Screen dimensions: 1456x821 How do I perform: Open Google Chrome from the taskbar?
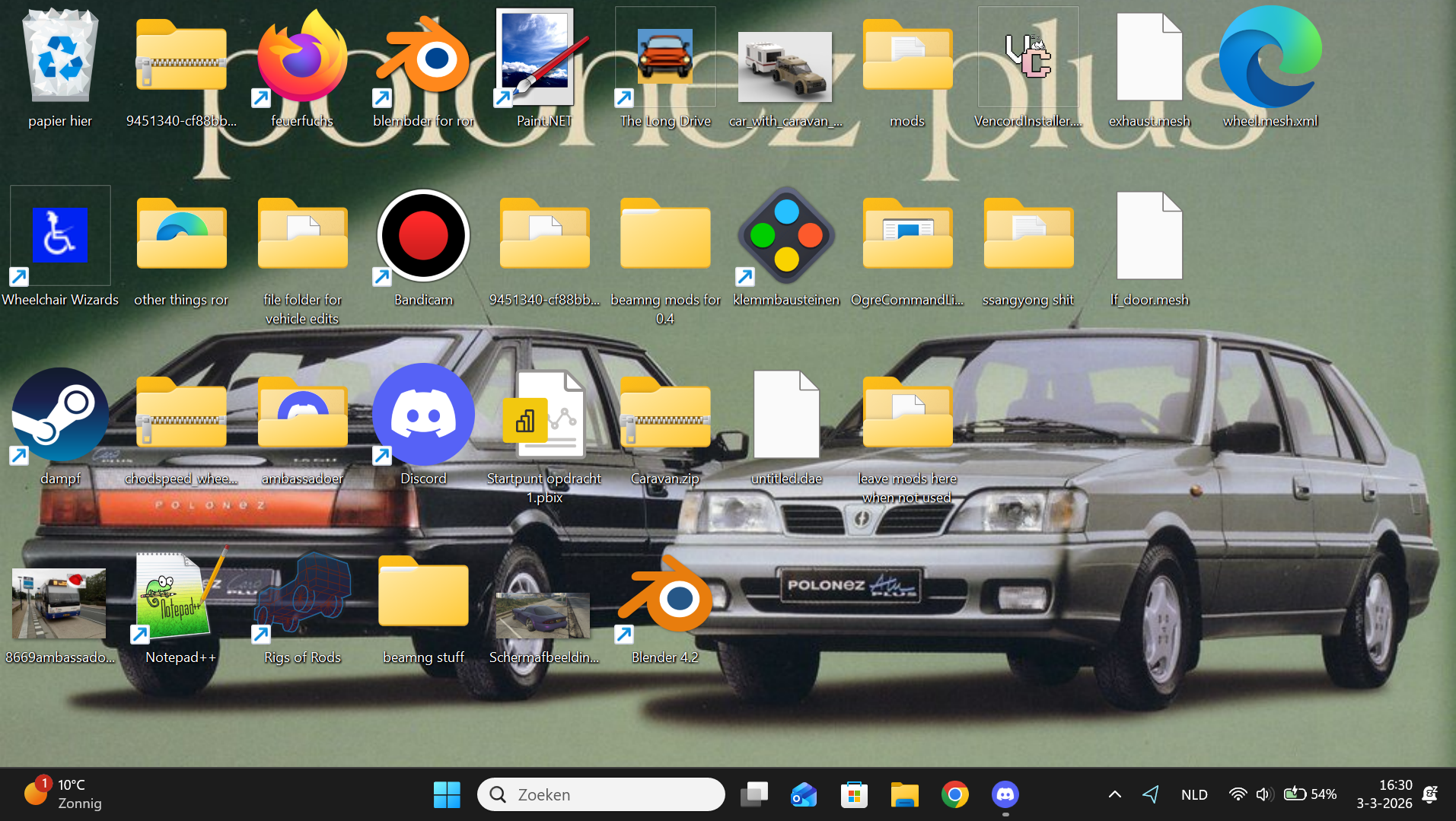pyautogui.click(x=954, y=794)
